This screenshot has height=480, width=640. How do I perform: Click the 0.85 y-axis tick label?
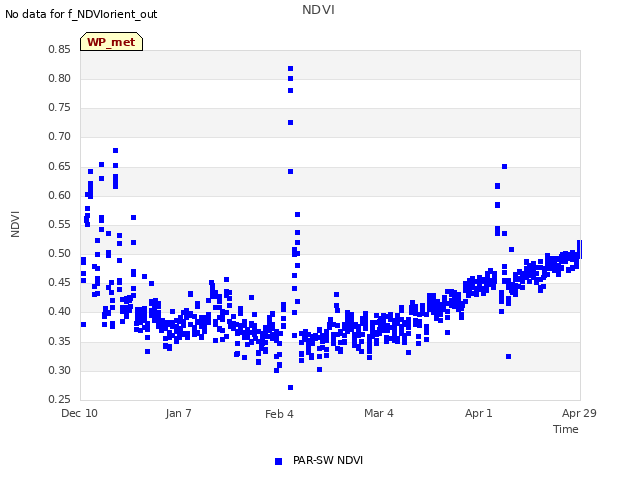[x=60, y=49]
